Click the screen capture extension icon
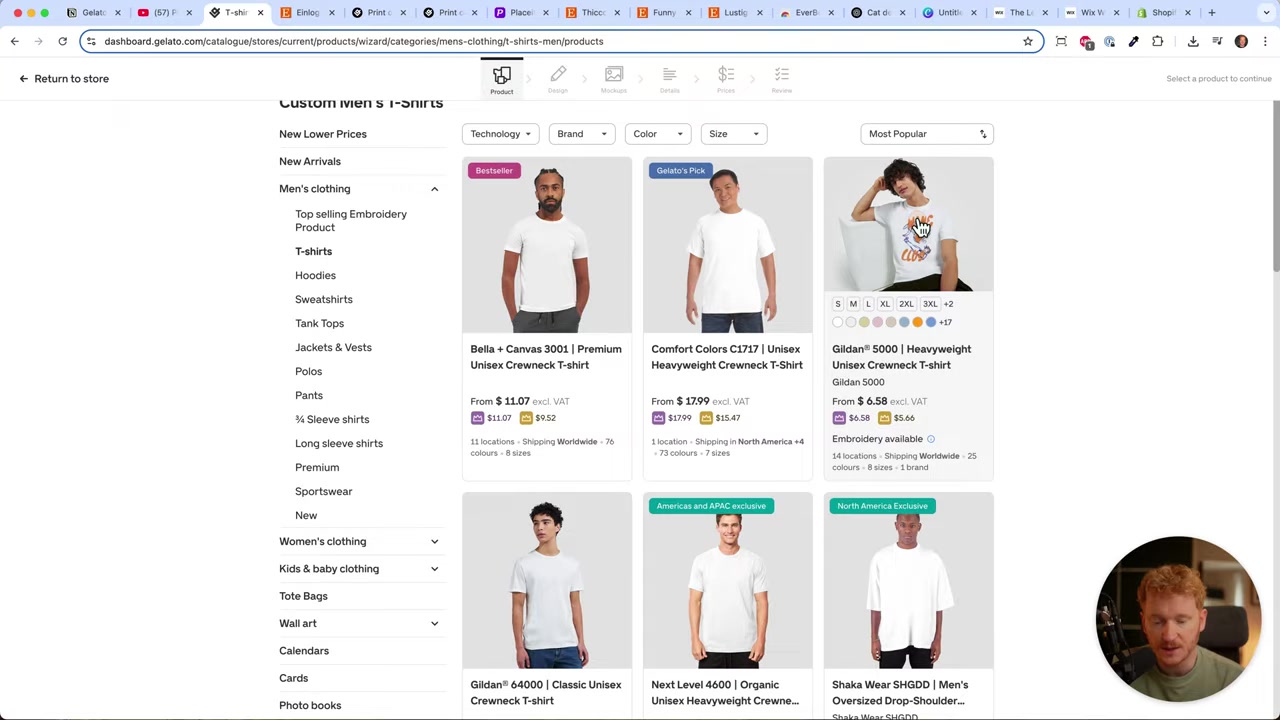This screenshot has width=1280, height=720. click(x=1061, y=41)
